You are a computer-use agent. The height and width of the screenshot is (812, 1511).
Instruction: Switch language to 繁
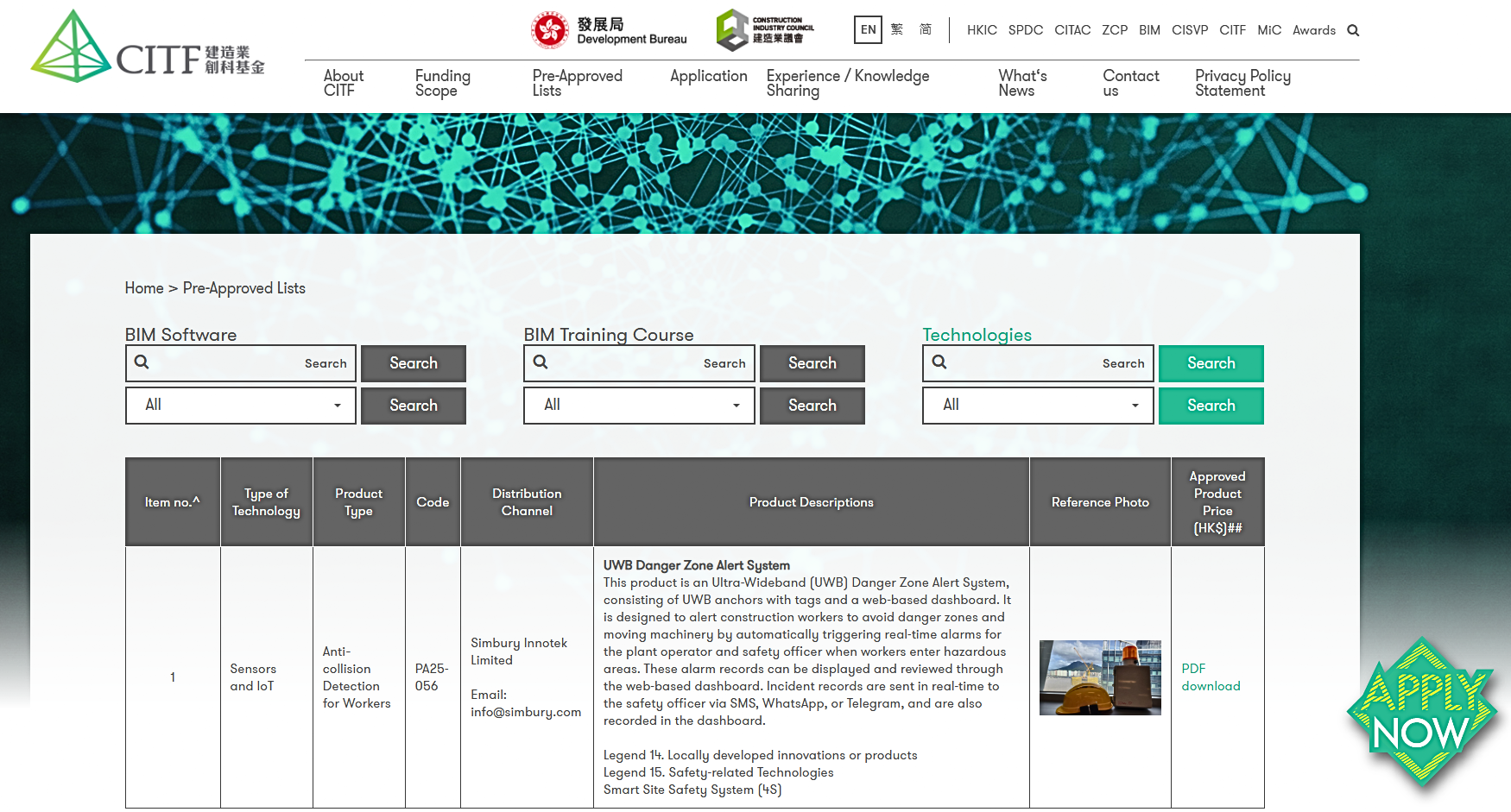coord(896,29)
